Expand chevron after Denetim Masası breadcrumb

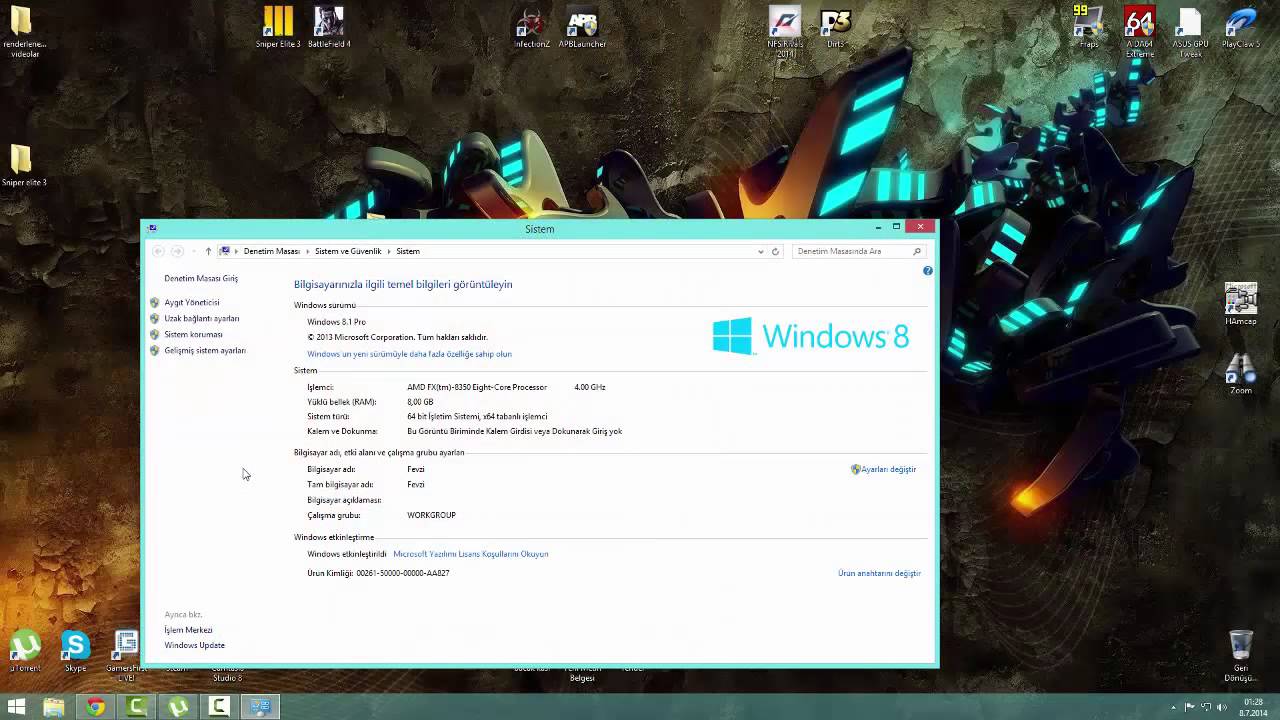tap(307, 251)
